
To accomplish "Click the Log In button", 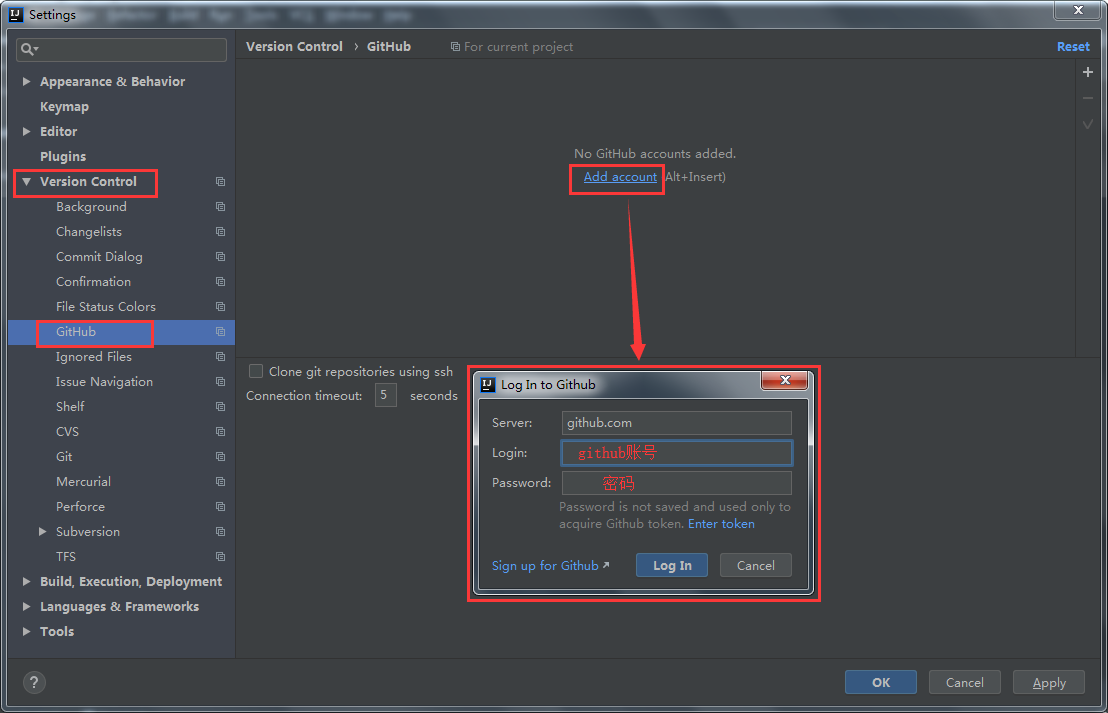I will (x=671, y=565).
